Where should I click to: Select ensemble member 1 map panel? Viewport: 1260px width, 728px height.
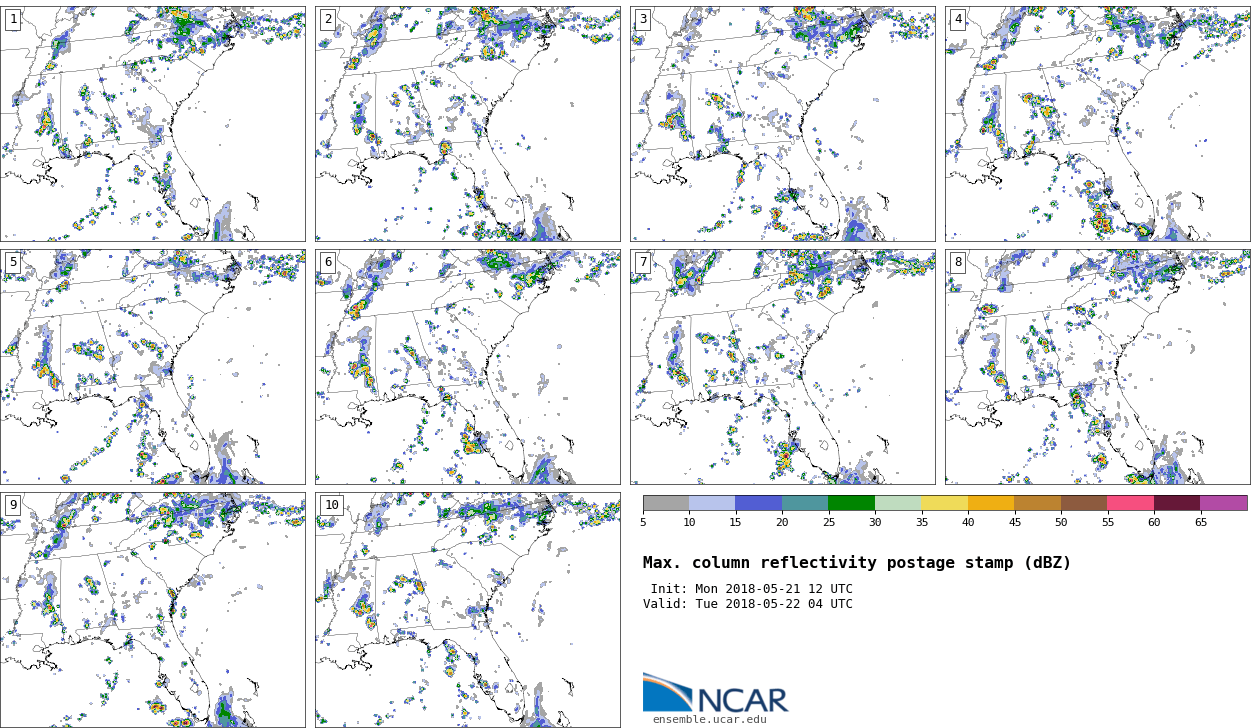tap(153, 124)
